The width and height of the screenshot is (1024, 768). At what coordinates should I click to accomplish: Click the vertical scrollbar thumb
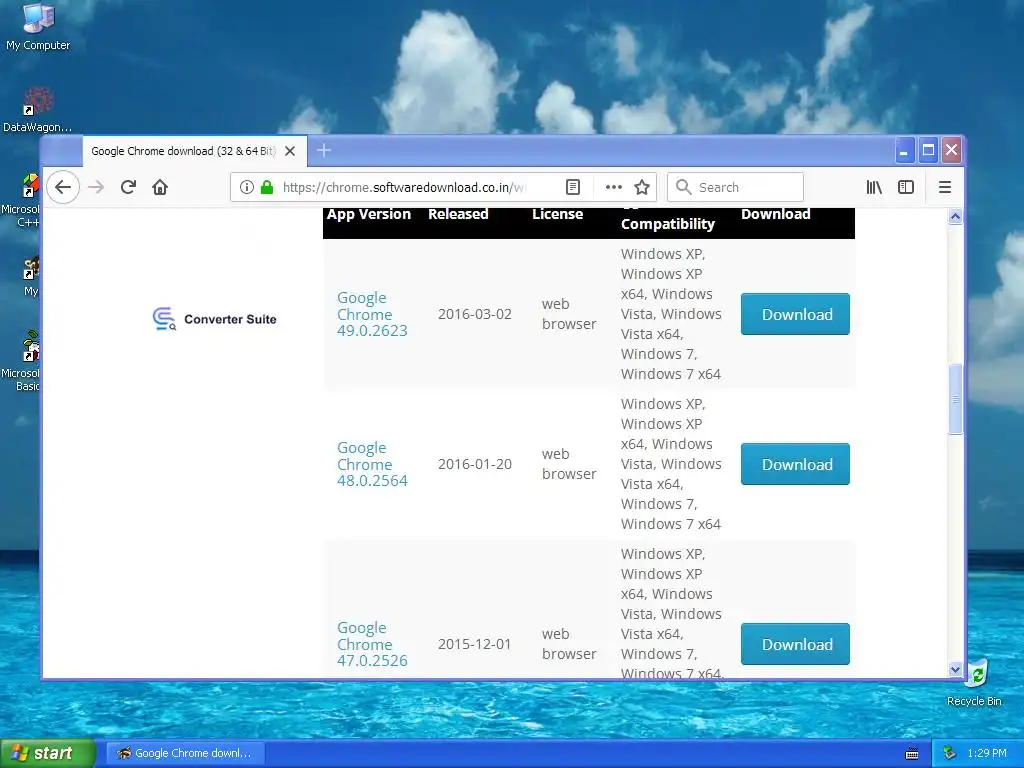(x=955, y=398)
